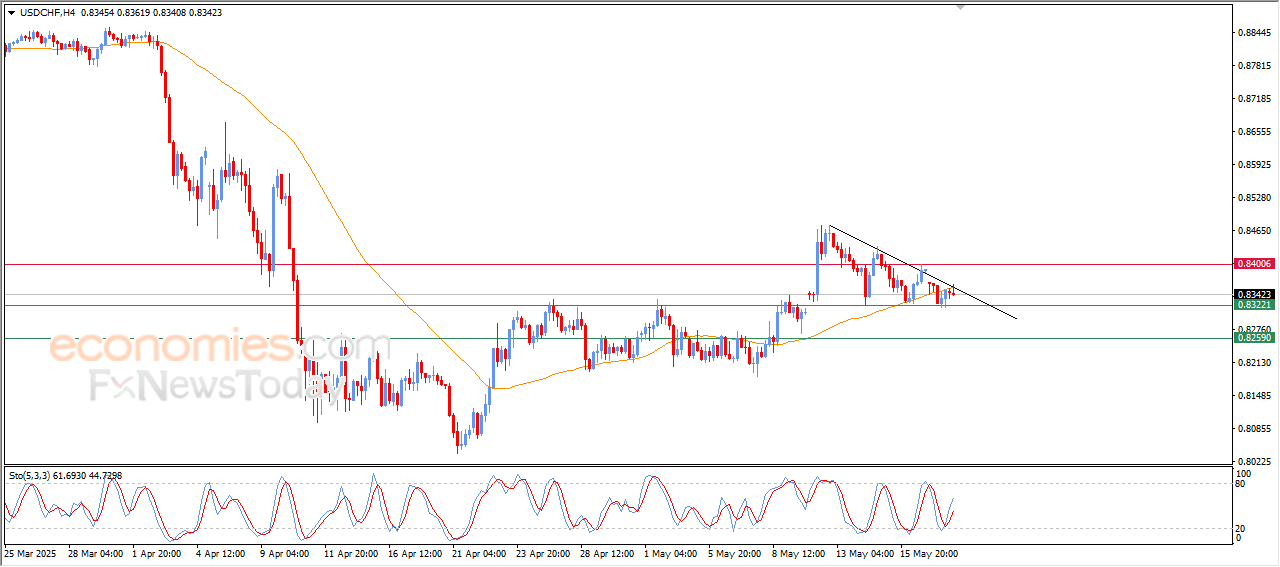This screenshot has width=1280, height=567.
Task: Click the triangle arrow beside USDCHF,H4
Action: 12,12
